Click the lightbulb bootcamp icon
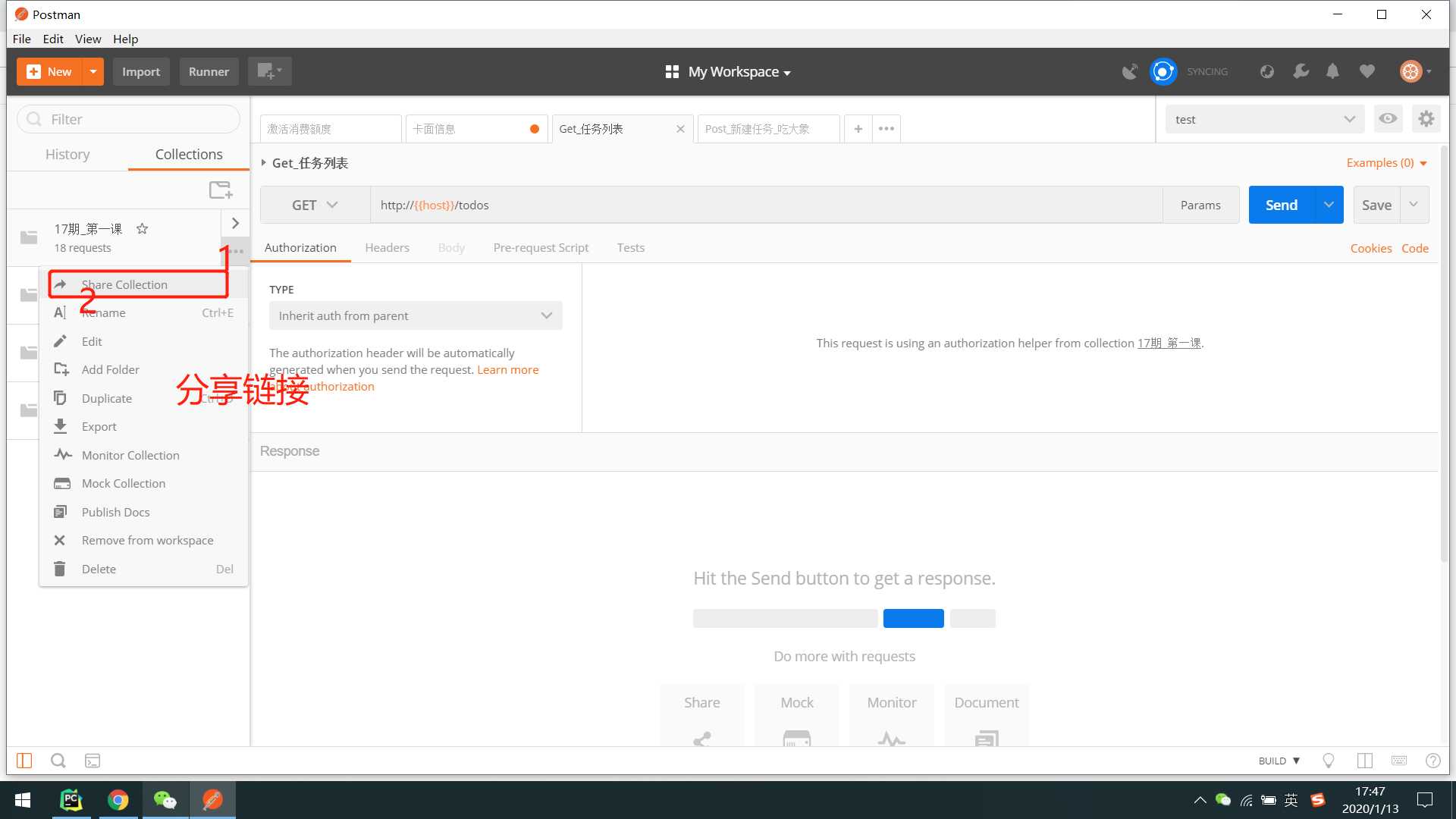The height and width of the screenshot is (819, 1456). (x=1329, y=761)
